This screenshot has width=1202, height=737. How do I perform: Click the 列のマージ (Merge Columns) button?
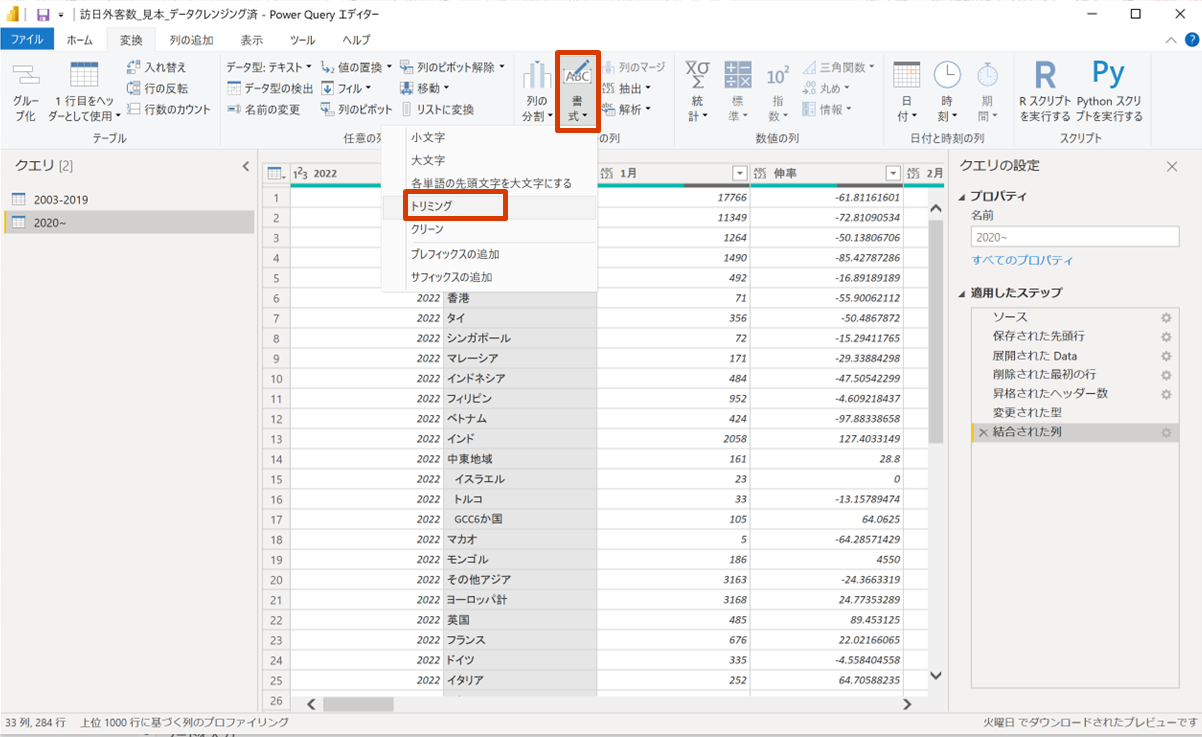pos(634,67)
